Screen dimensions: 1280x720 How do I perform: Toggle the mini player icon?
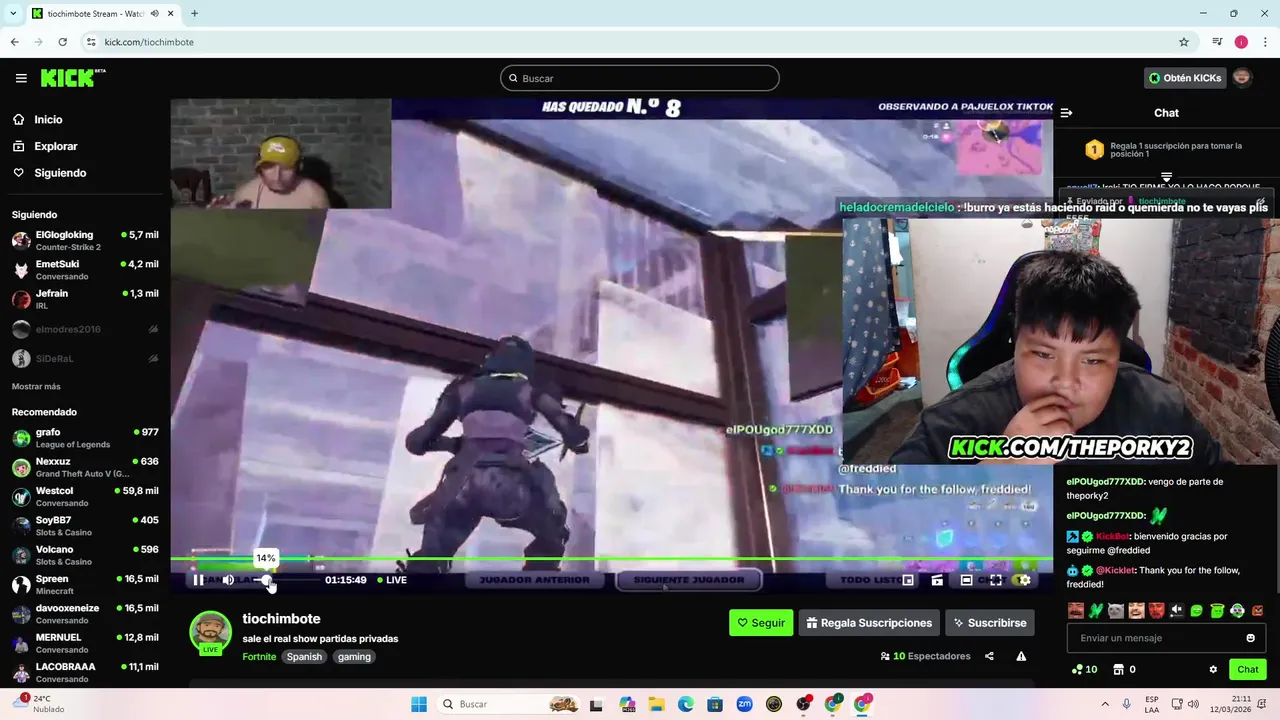click(x=908, y=580)
